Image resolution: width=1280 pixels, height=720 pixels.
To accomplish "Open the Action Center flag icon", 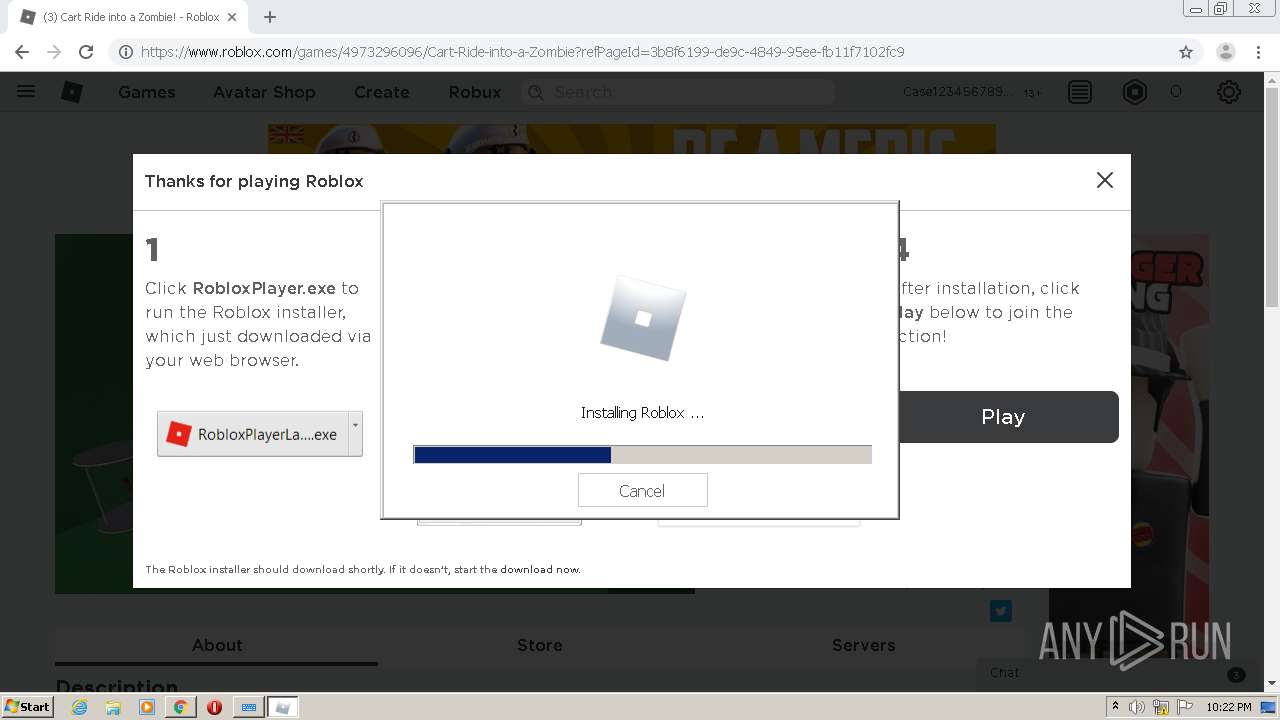I will coord(1184,707).
